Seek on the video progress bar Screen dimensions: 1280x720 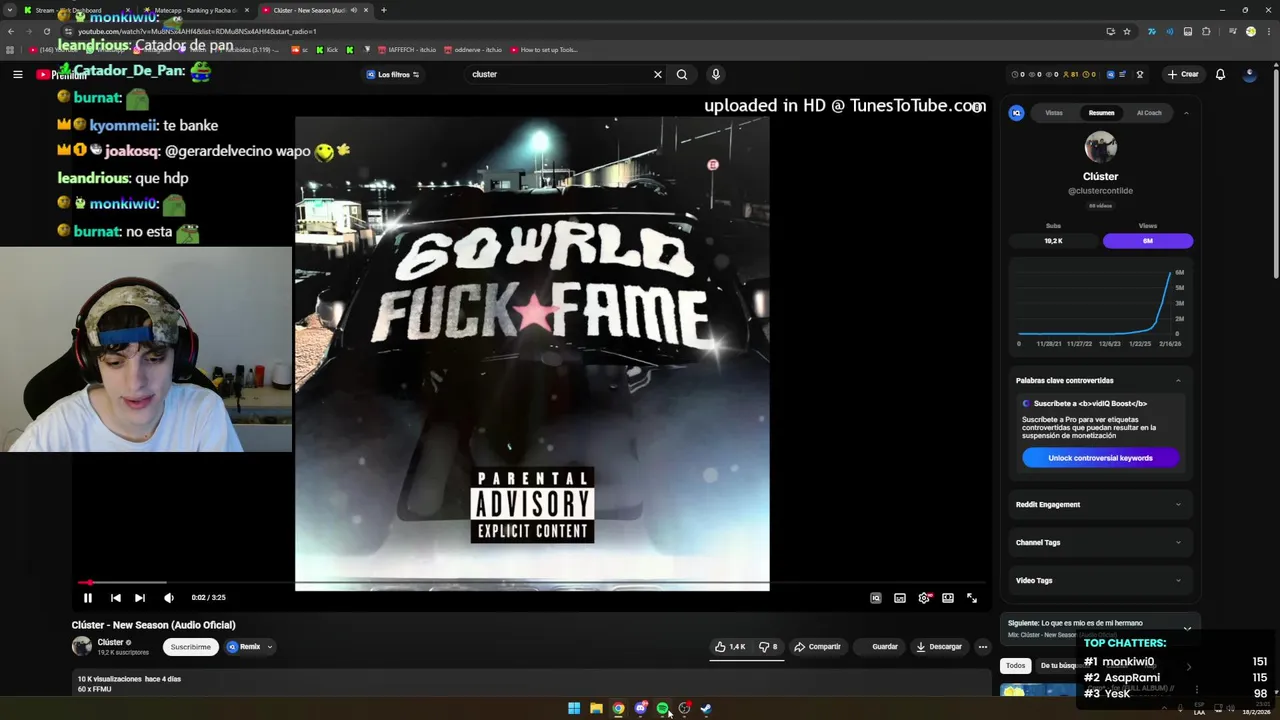[x=532, y=582]
